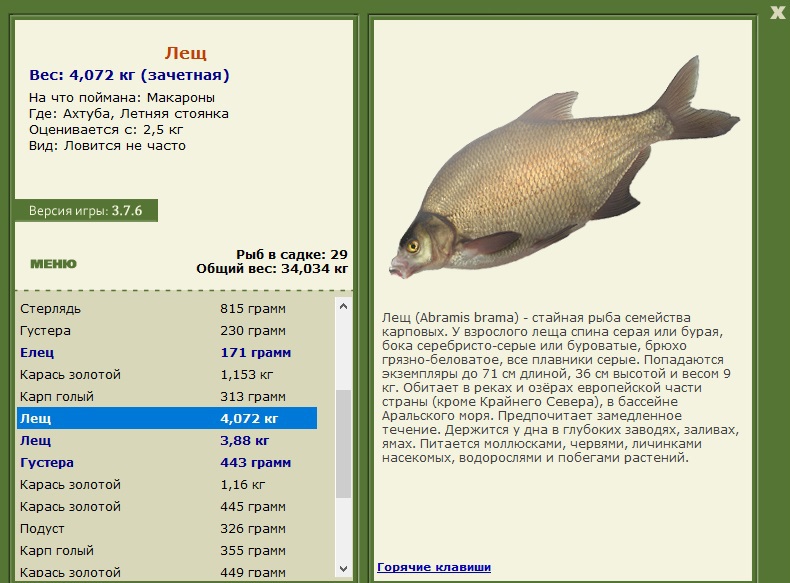The height and width of the screenshot is (583, 790).
Task: Click the Версия игры: 3.7.6 label
Action: pyautogui.click(x=86, y=211)
